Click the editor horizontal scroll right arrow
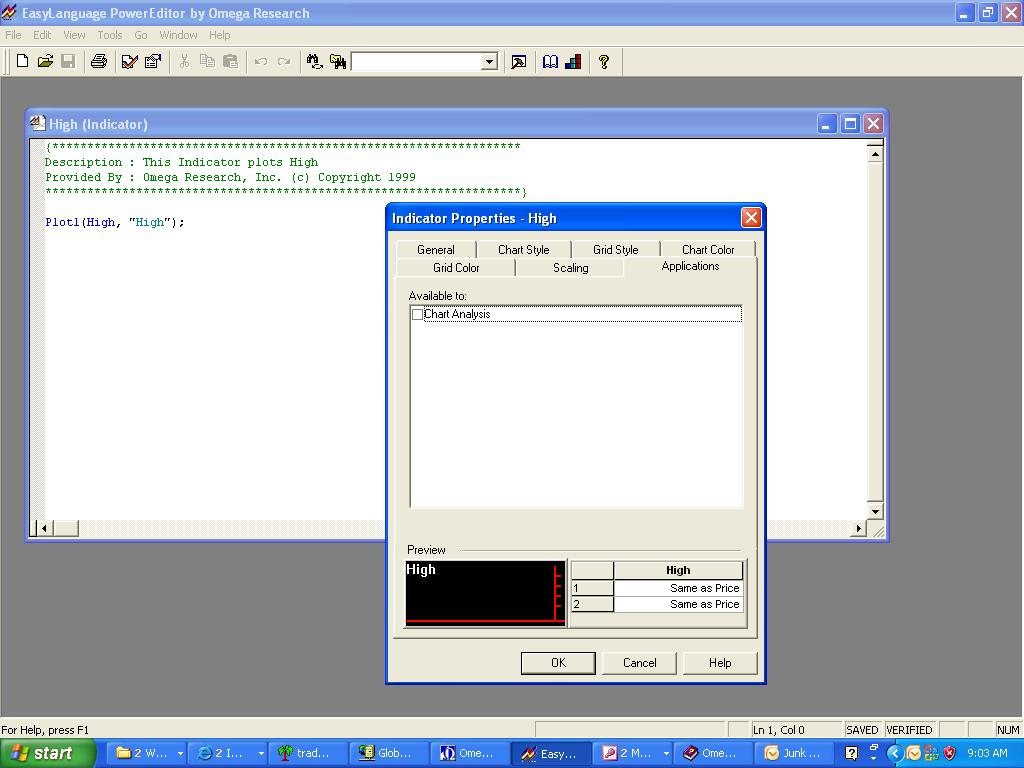 [x=858, y=528]
